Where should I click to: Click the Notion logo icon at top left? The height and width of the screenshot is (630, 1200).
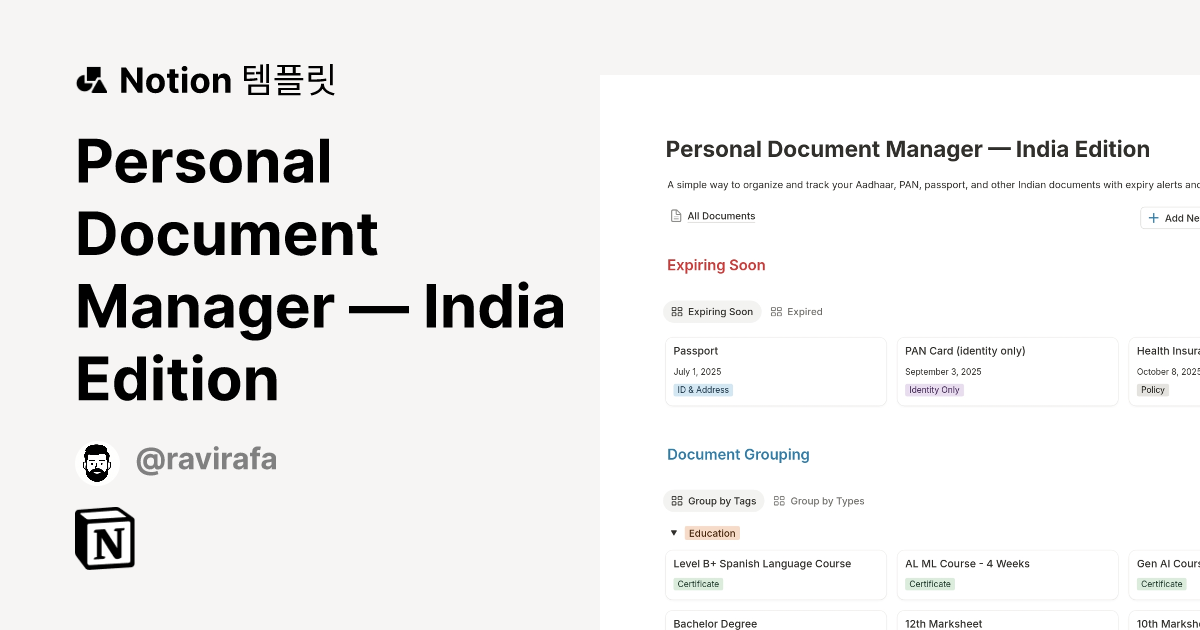point(91,80)
